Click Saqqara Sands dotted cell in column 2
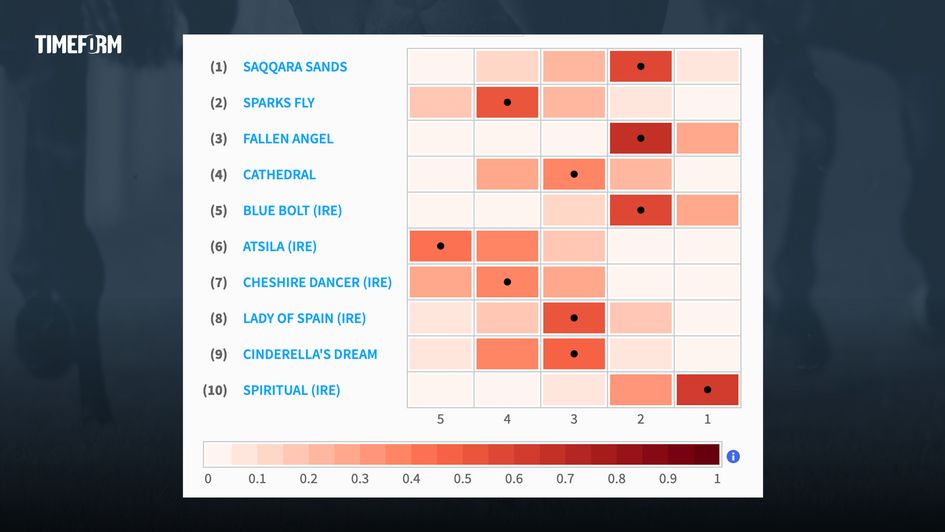Viewport: 945px width, 532px height. 641,67
